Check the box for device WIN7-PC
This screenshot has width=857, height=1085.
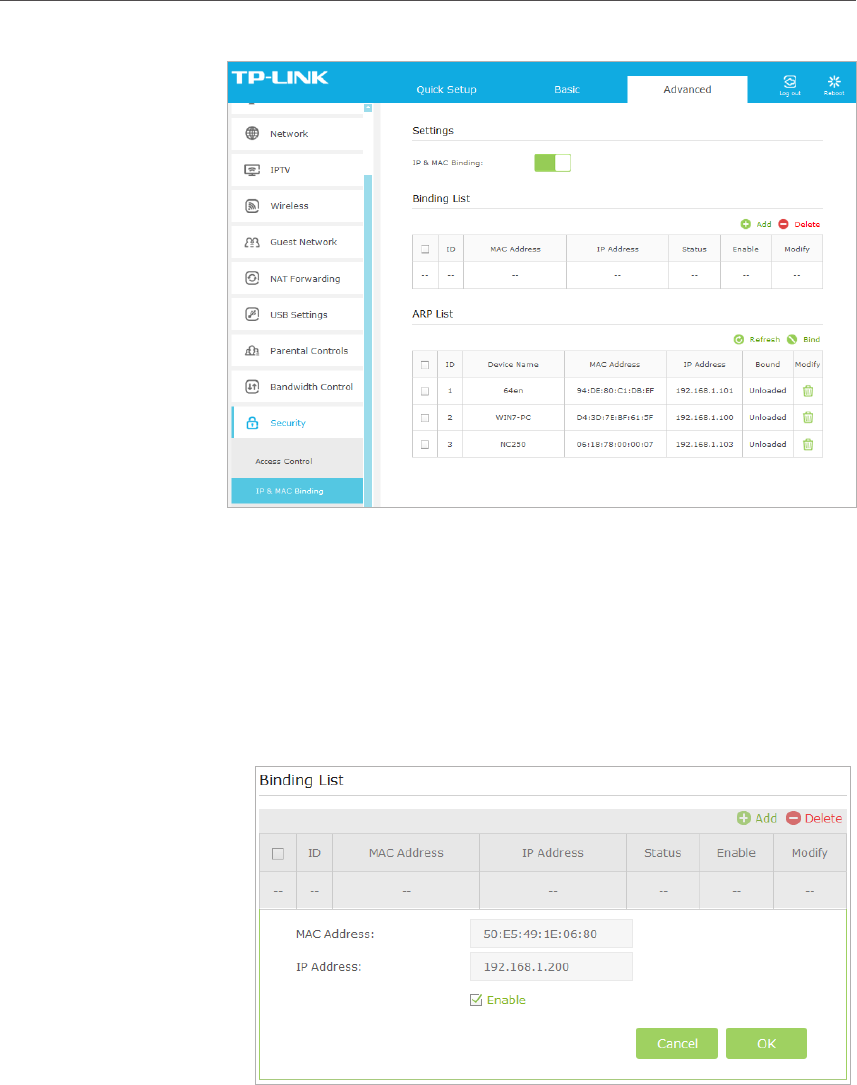[x=425, y=418]
